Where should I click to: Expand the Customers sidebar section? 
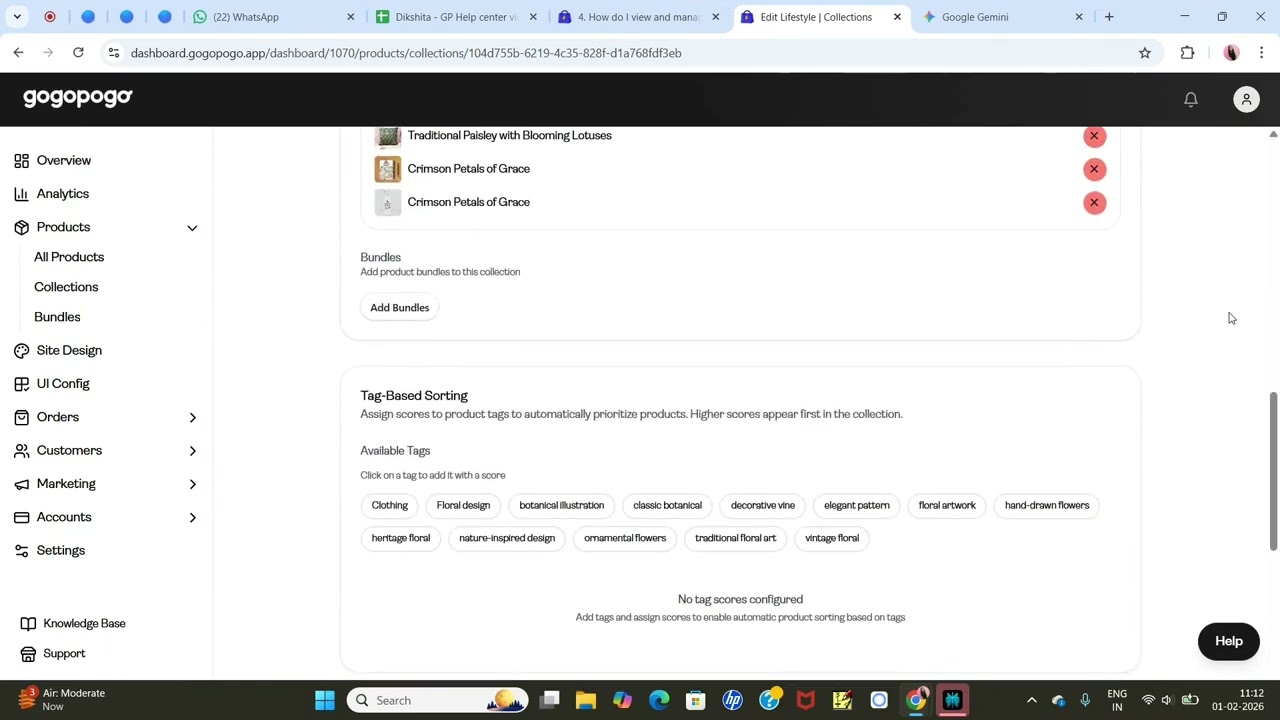tap(192, 451)
